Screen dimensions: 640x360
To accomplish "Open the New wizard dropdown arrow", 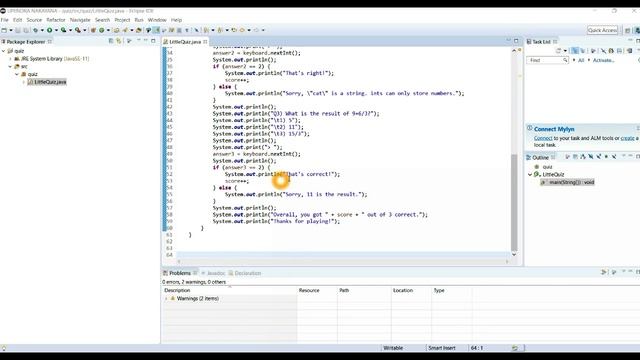I will coord(11,30).
